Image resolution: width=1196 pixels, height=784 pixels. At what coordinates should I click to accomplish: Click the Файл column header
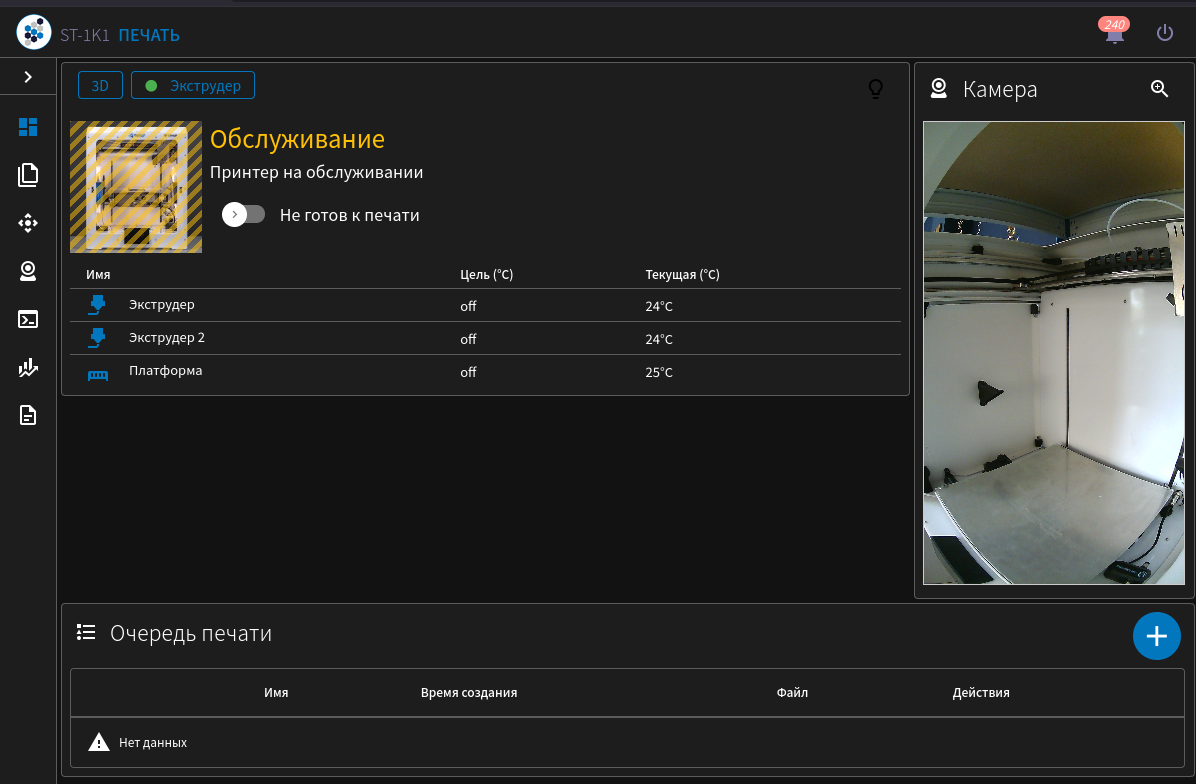pyautogui.click(x=793, y=692)
